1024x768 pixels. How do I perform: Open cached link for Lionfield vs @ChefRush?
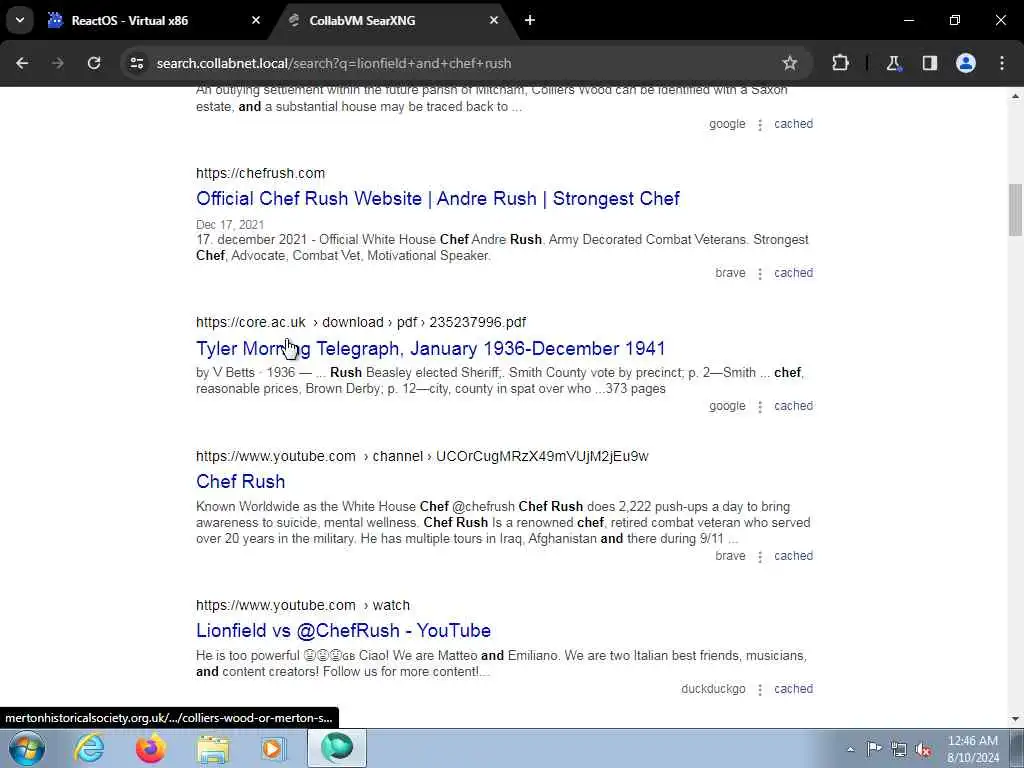[x=793, y=689]
